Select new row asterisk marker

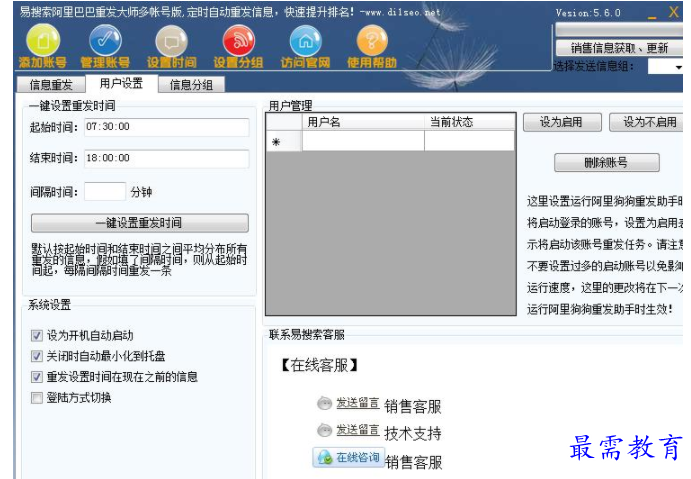tap(284, 142)
